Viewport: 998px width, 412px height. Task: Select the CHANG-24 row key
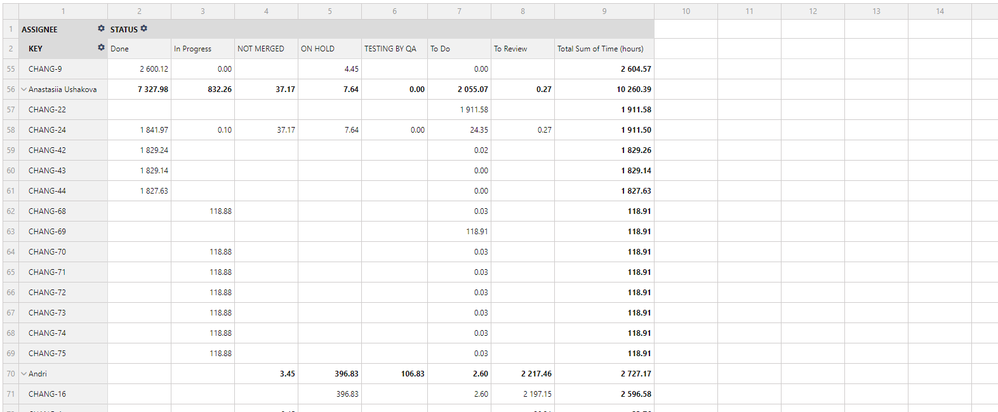click(47, 130)
